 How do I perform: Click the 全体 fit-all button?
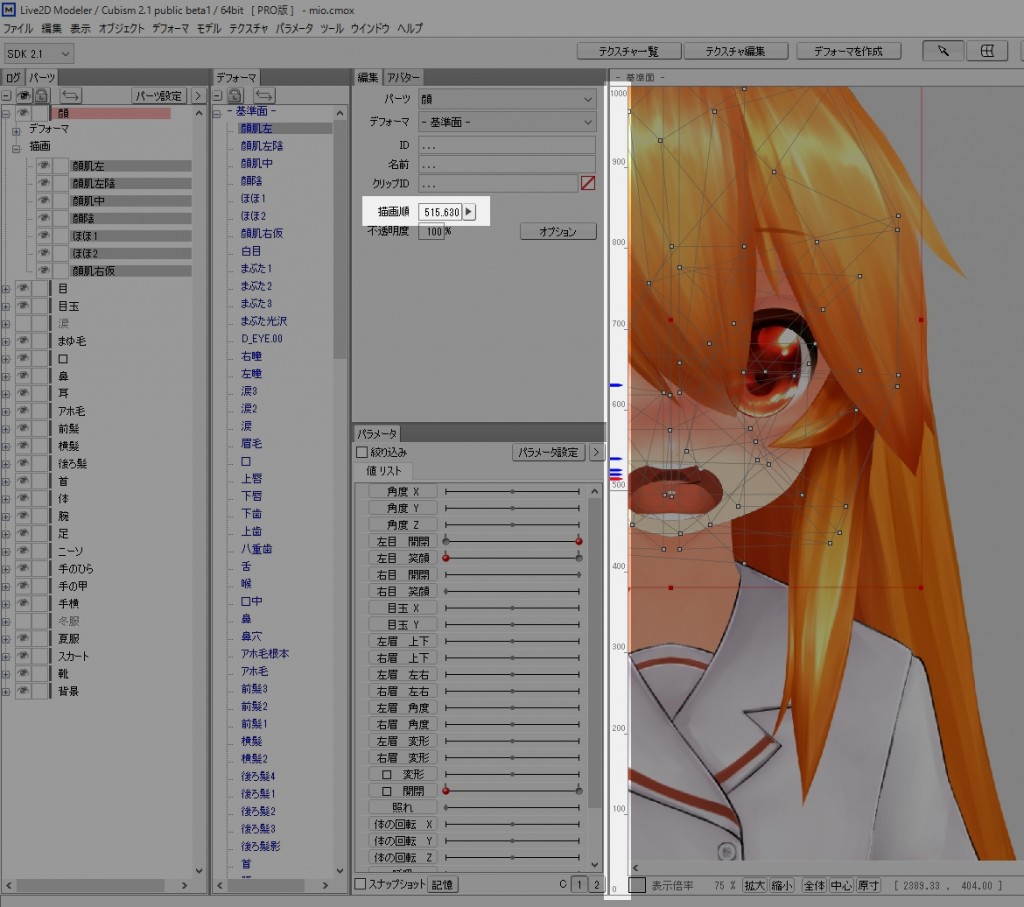coord(814,885)
